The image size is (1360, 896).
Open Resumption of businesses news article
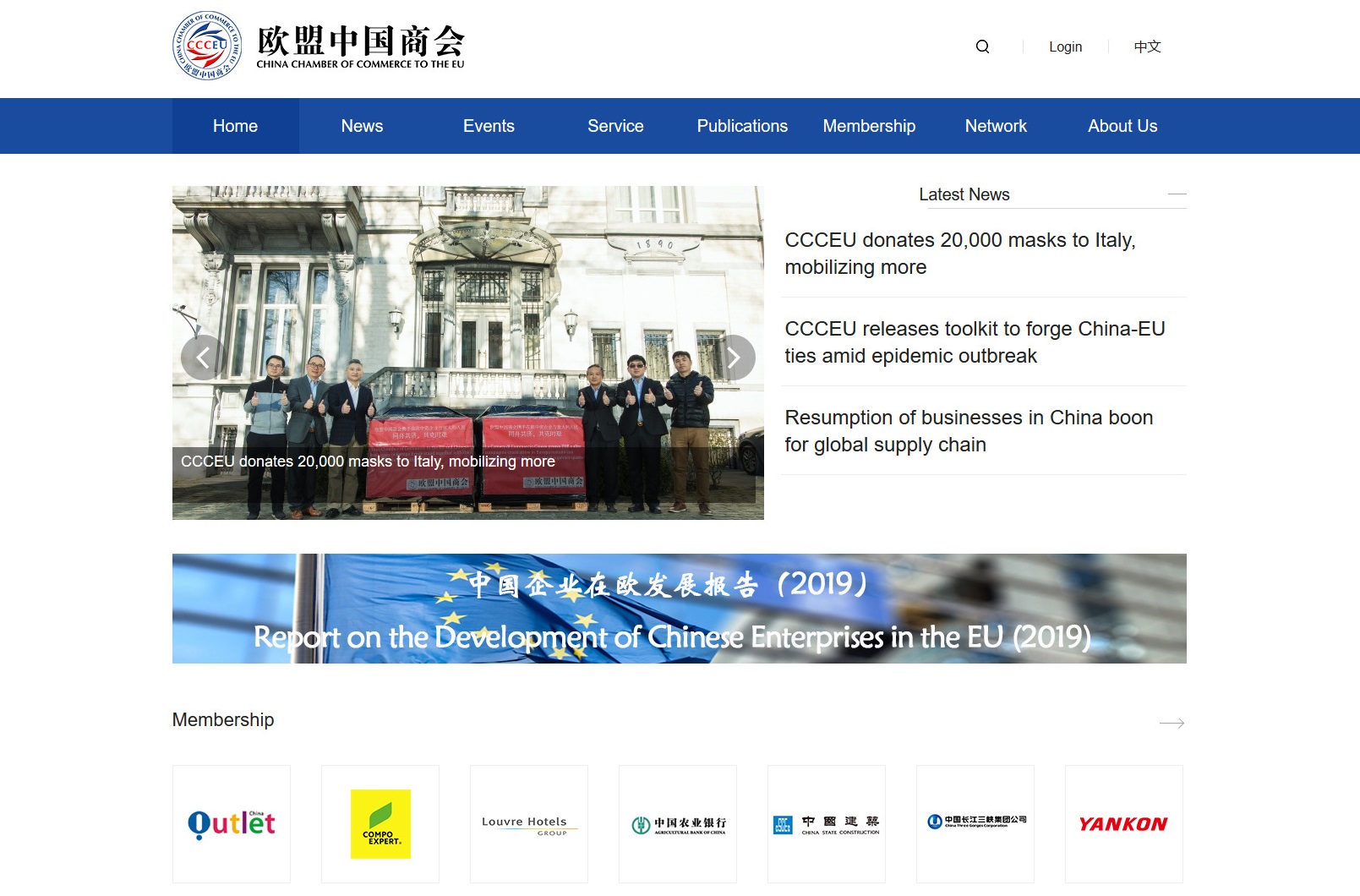(x=969, y=431)
